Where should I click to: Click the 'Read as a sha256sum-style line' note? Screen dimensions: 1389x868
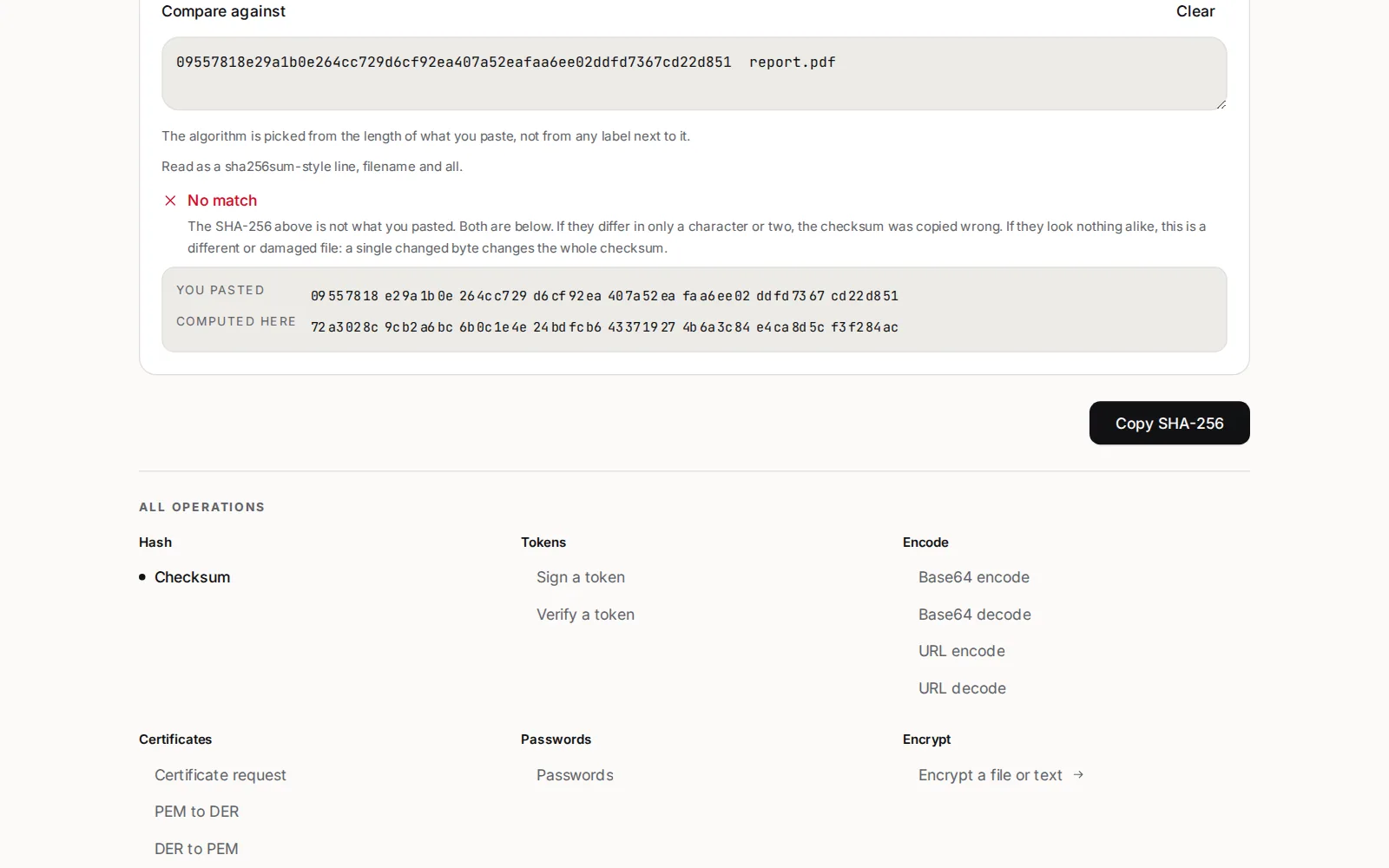point(312,167)
